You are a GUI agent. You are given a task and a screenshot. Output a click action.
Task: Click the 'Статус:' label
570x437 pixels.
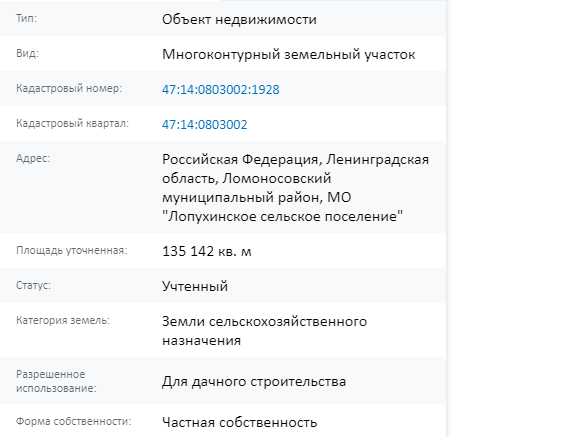tap(33, 285)
